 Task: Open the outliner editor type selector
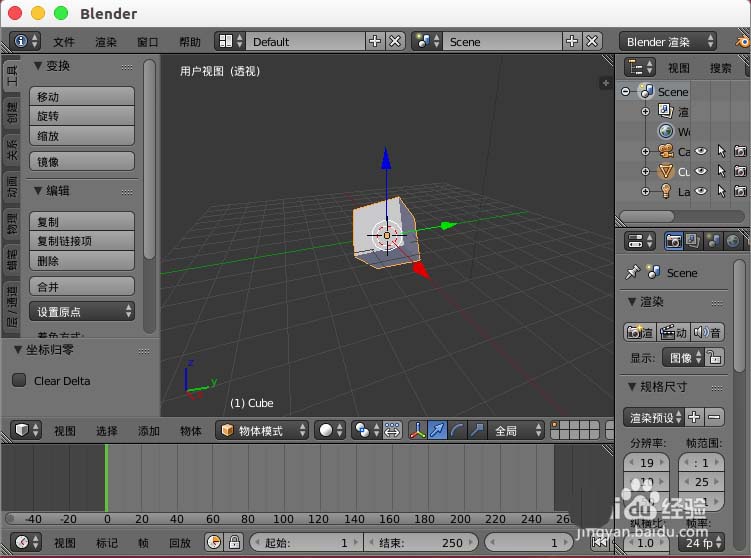point(639,68)
